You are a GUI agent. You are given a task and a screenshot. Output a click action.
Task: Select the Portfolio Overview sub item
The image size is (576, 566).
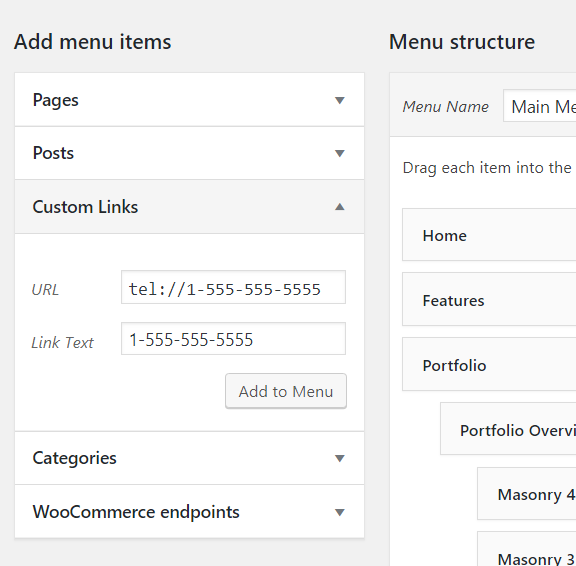point(508,429)
